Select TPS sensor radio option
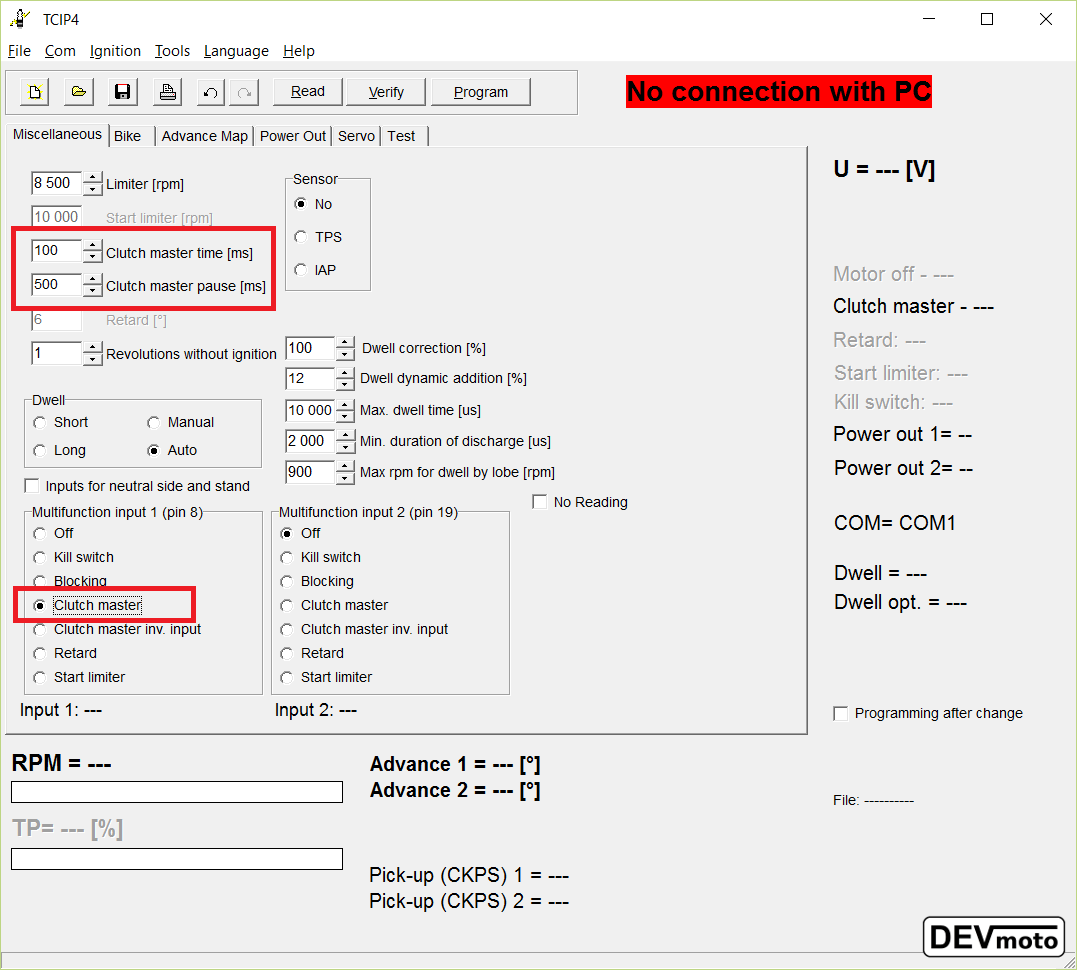Viewport: 1077px width, 970px height. [x=301, y=237]
